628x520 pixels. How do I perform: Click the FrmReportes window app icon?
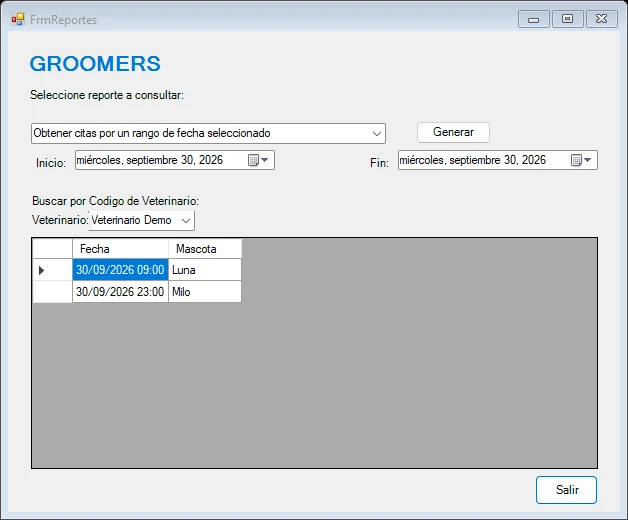[x=18, y=19]
